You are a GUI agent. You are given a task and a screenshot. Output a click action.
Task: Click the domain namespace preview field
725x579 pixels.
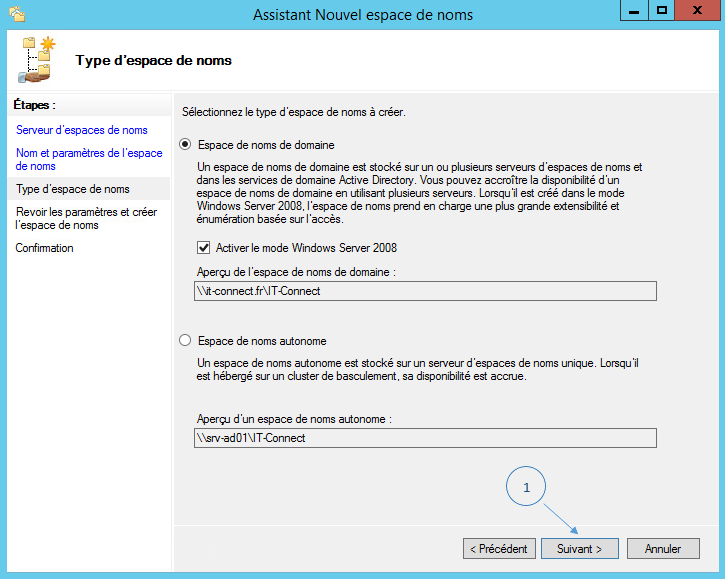pyautogui.click(x=425, y=291)
